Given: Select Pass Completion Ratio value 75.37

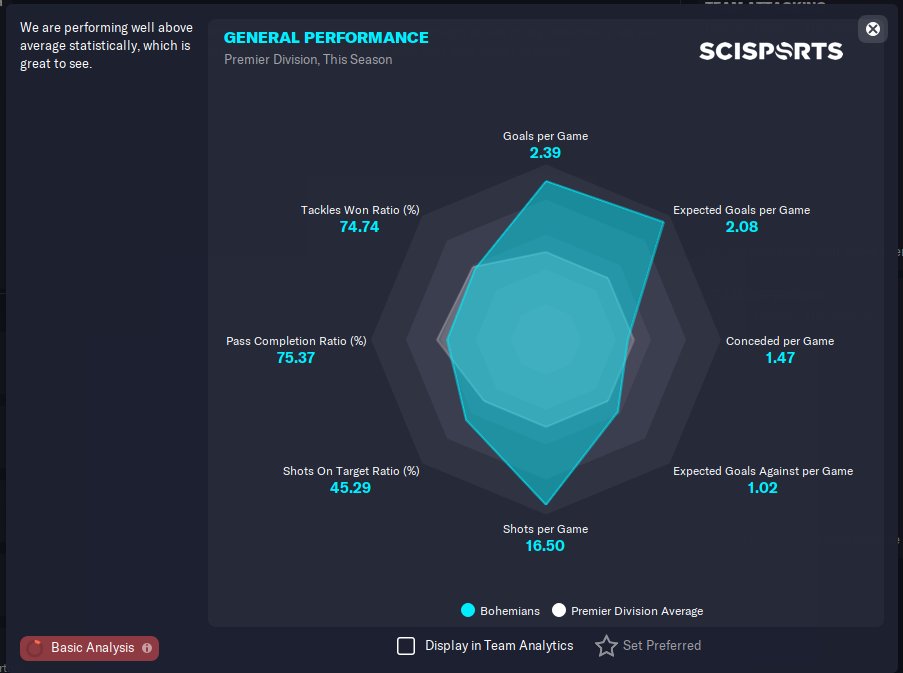Looking at the screenshot, I should tap(295, 358).
